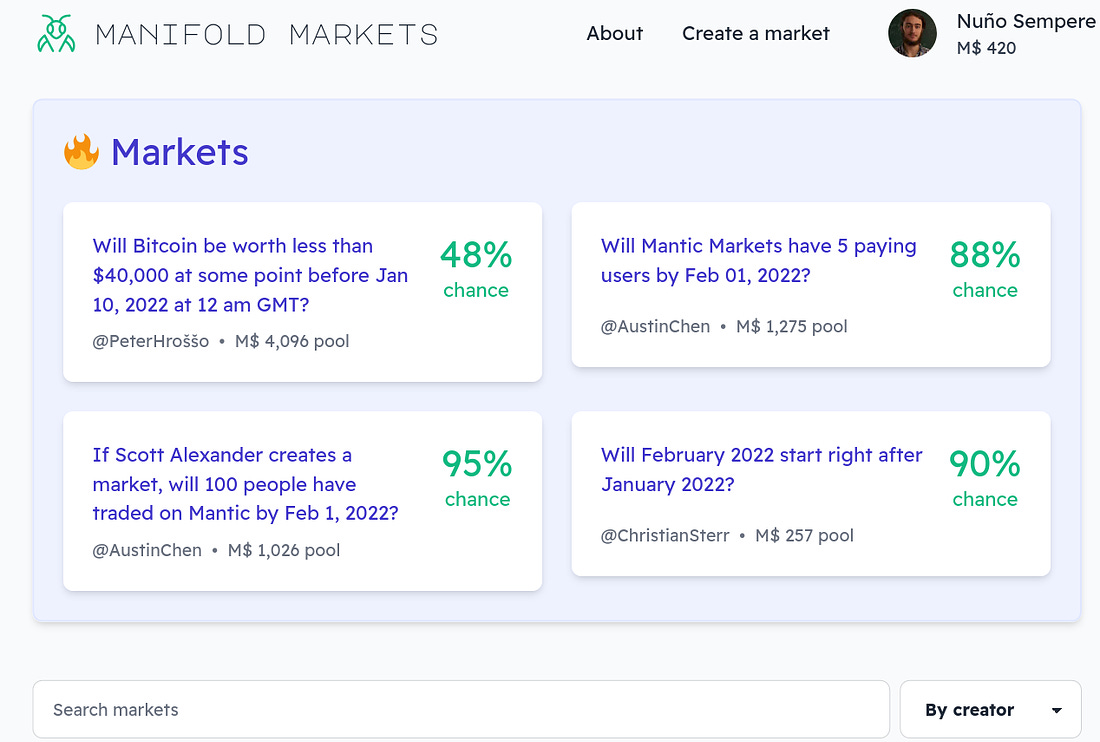Viewport: 1100px width, 742px height.
Task: Click inside the Search markets field
Action: coord(460,710)
